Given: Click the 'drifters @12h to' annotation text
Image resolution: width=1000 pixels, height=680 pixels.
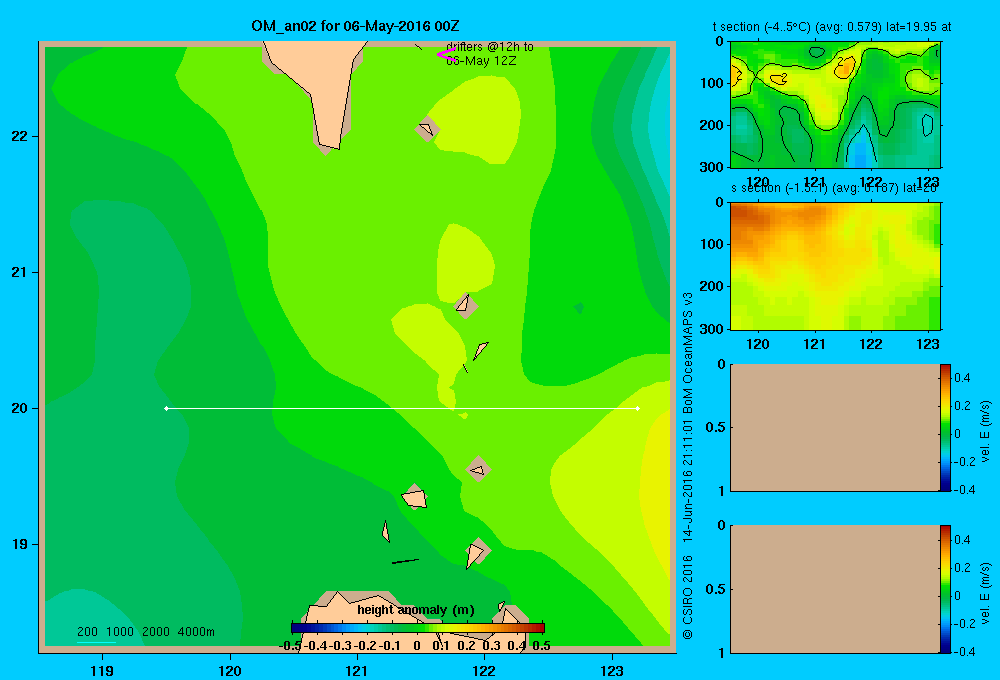Looking at the screenshot, I should pyautogui.click(x=490, y=47).
